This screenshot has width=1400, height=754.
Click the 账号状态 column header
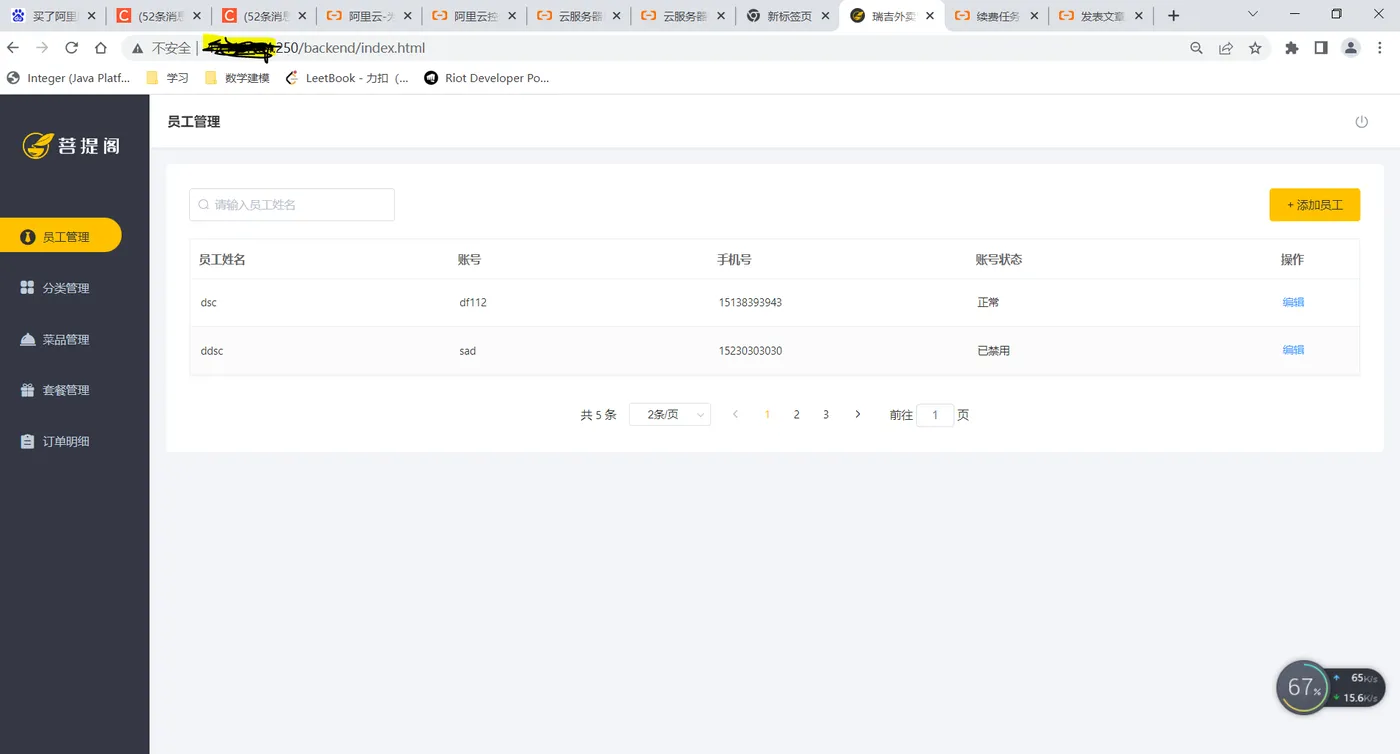coord(999,260)
